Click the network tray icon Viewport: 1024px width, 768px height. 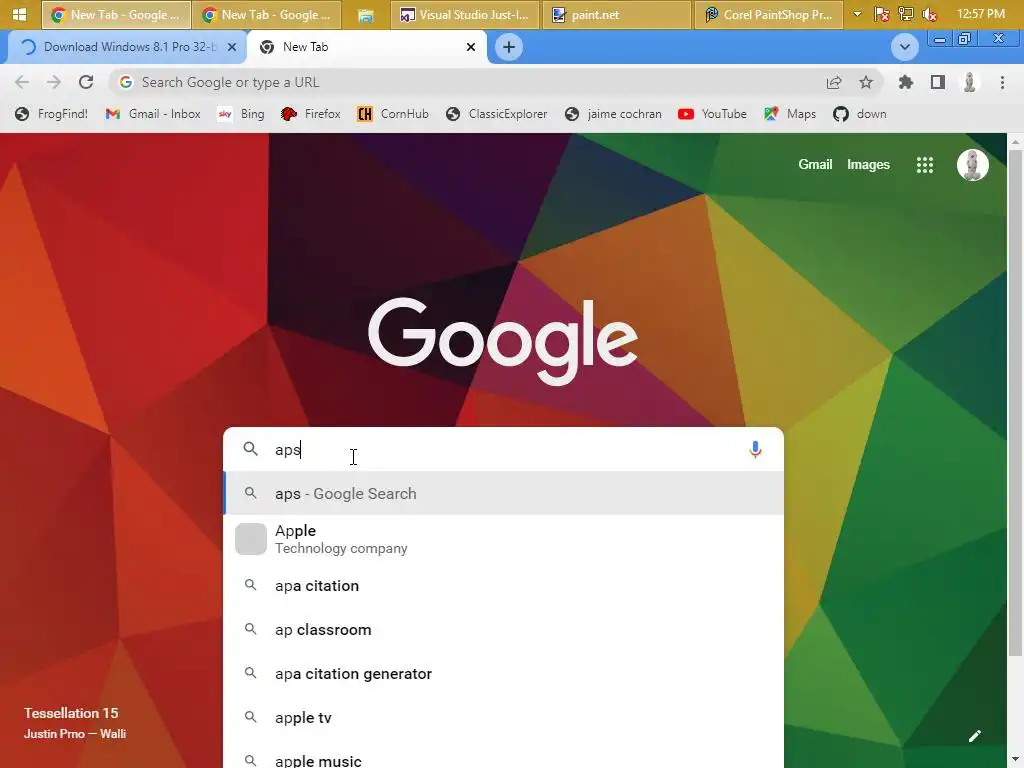point(905,14)
